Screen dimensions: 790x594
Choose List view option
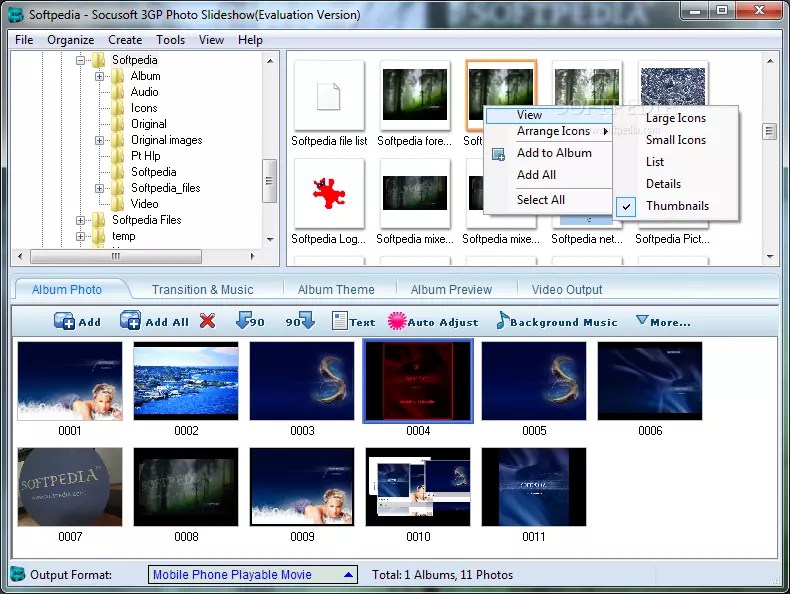[676, 162]
